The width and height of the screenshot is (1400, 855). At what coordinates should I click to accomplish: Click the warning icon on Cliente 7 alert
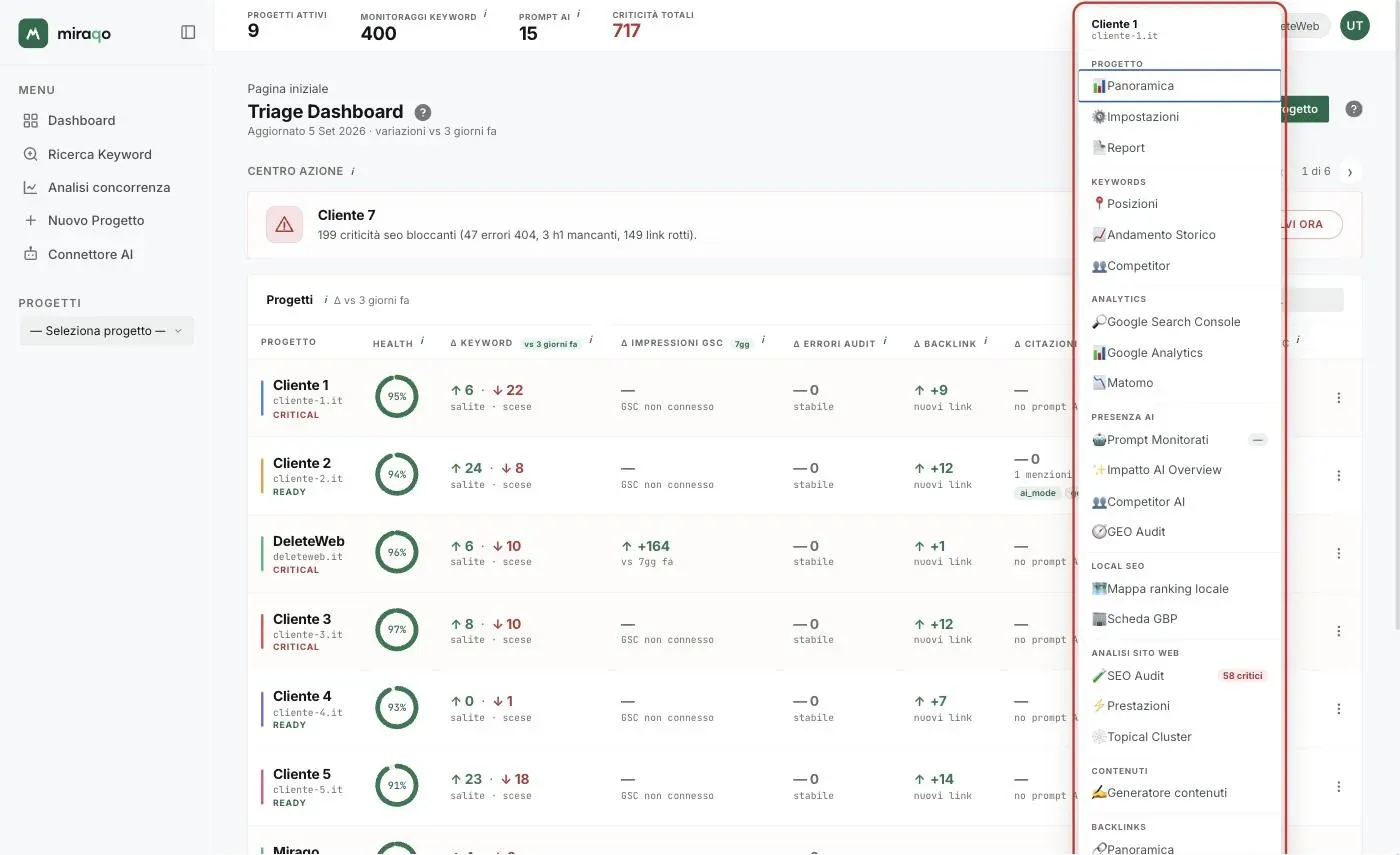284,224
